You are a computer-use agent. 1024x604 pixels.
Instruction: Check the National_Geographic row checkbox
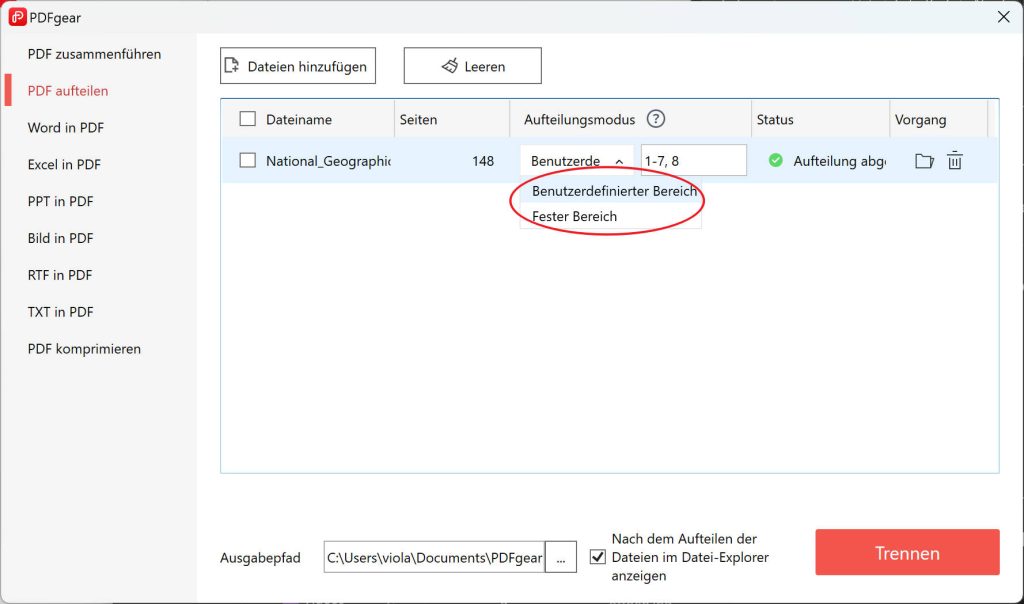pos(246,160)
